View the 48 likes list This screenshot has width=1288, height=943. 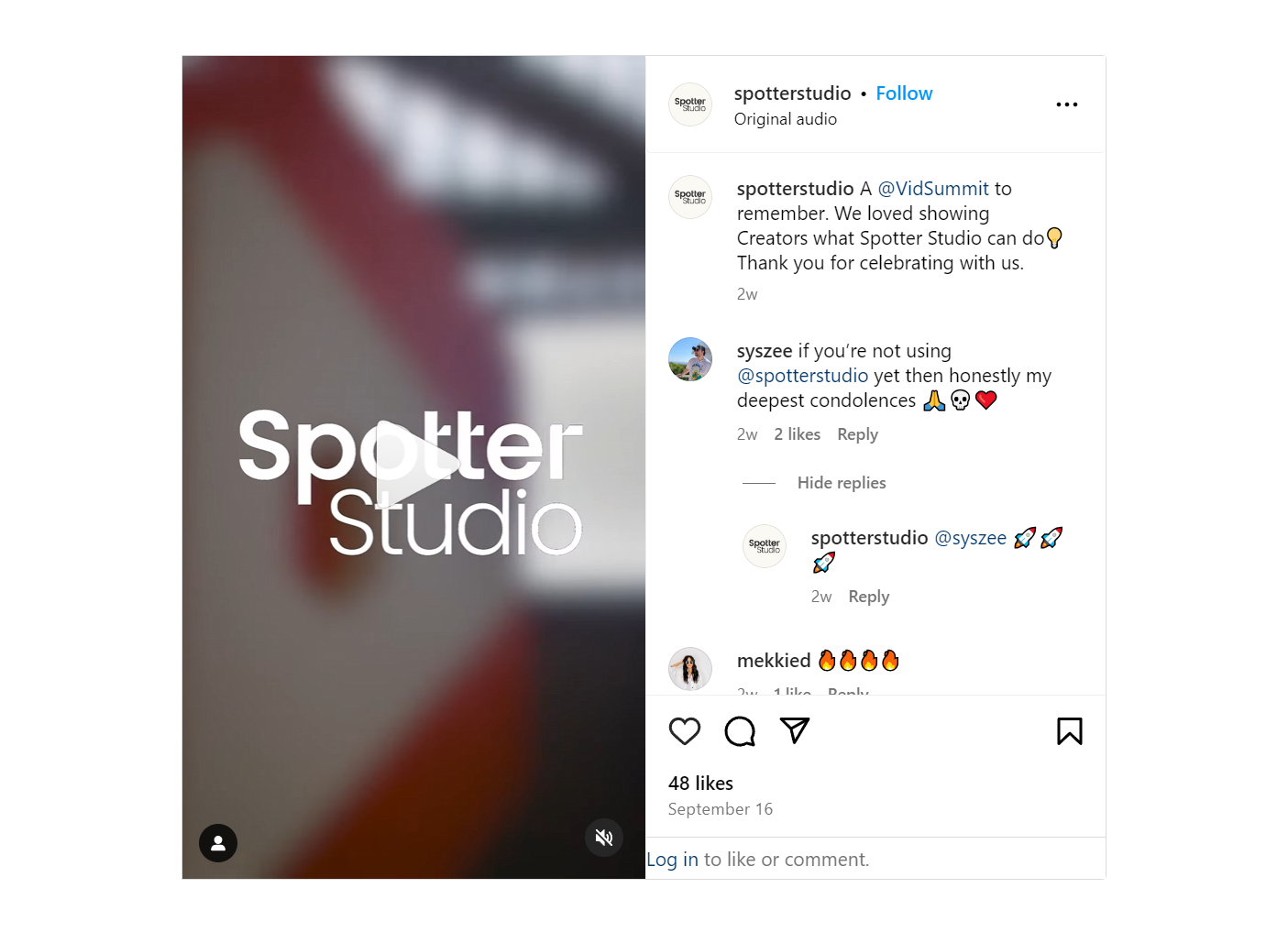pyautogui.click(x=701, y=784)
